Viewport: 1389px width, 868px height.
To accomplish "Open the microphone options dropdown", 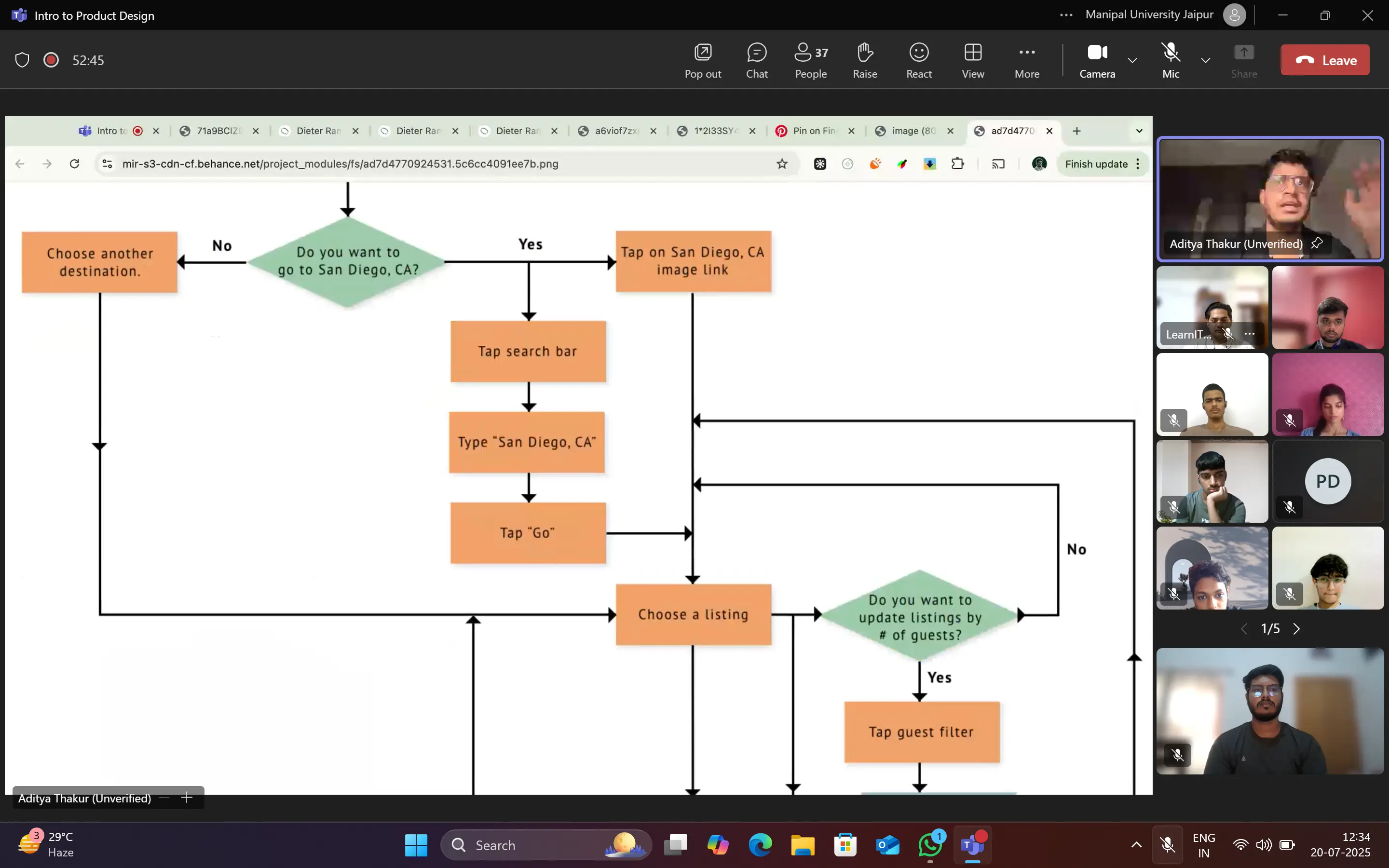I will tap(1205, 60).
